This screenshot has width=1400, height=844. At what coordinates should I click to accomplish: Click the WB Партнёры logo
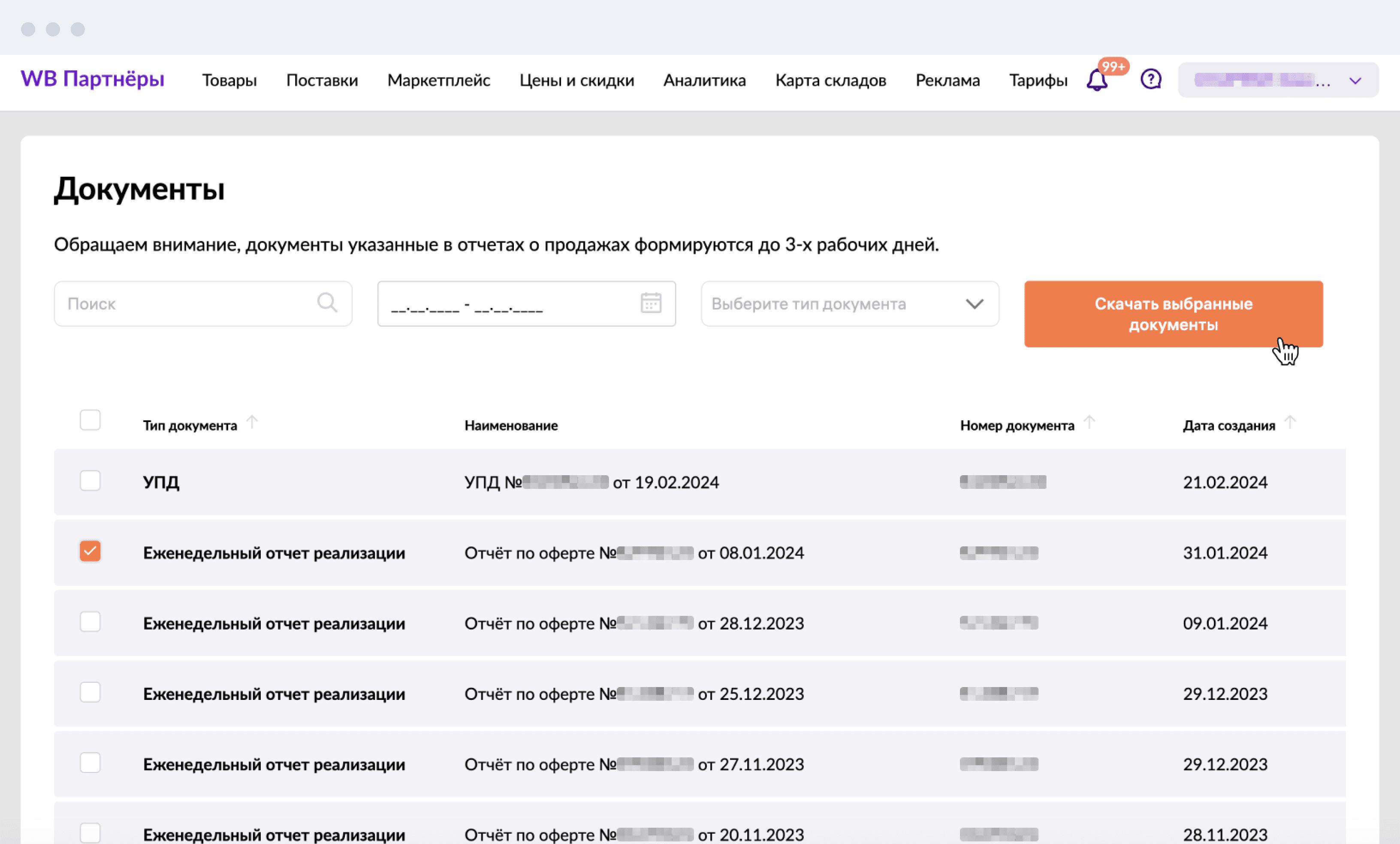(x=93, y=79)
